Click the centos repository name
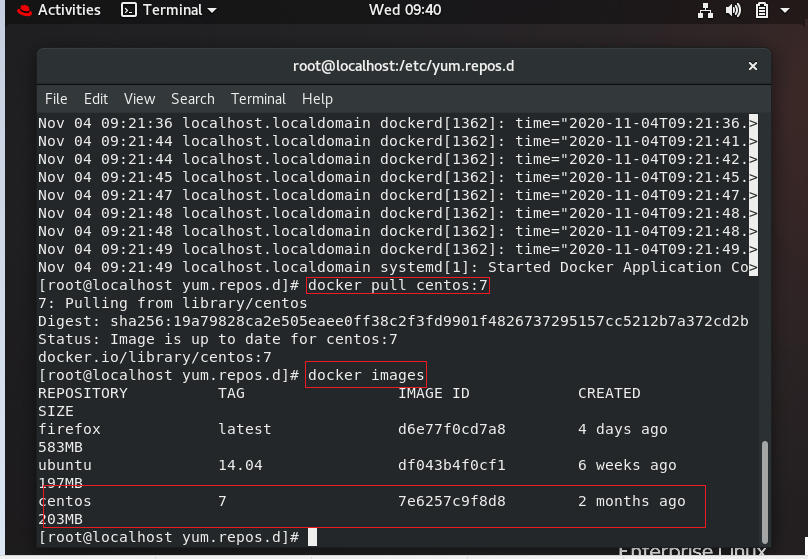The width and height of the screenshot is (808, 559). 65,501
